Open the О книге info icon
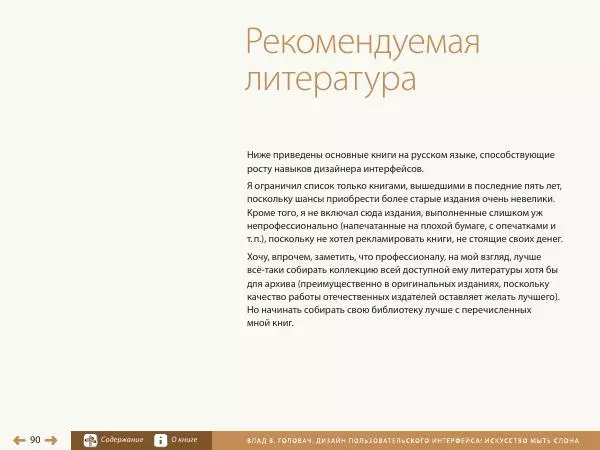Viewport: 600px width, 450px height. (x=160, y=440)
